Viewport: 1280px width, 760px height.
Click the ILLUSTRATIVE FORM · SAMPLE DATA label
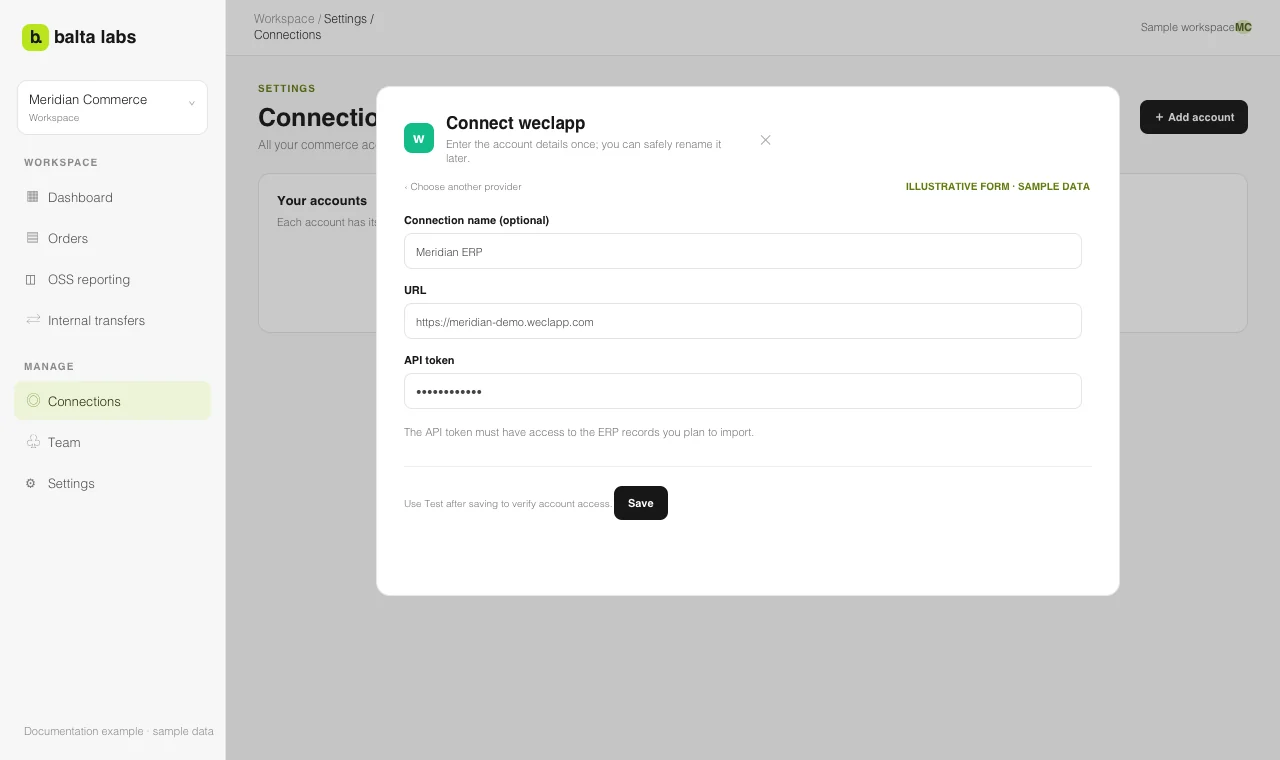pos(998,187)
